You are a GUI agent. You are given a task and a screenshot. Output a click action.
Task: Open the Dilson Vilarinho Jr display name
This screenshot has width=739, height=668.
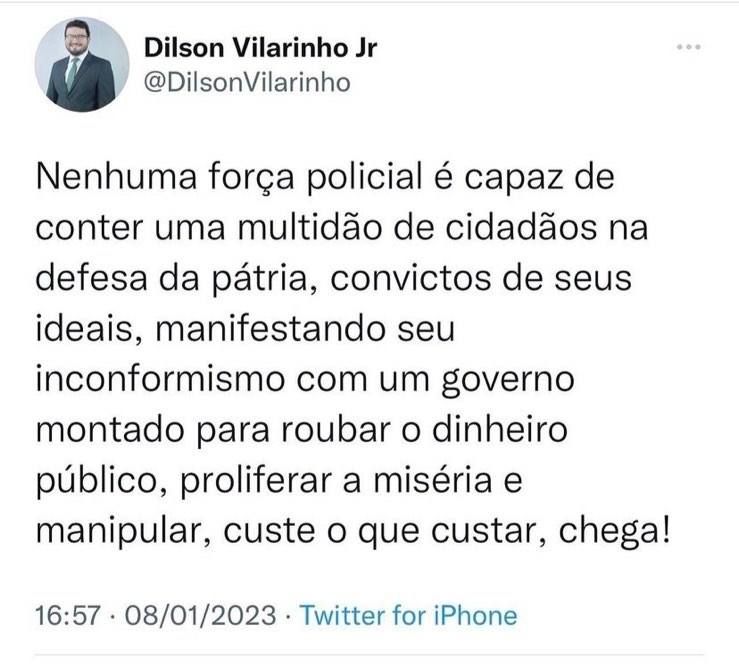pos(261,49)
